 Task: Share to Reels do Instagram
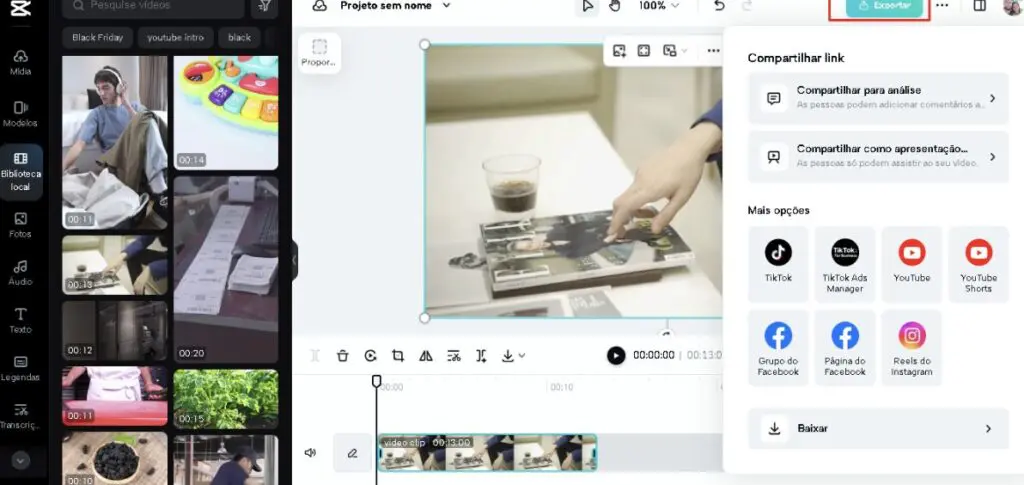[x=912, y=347]
